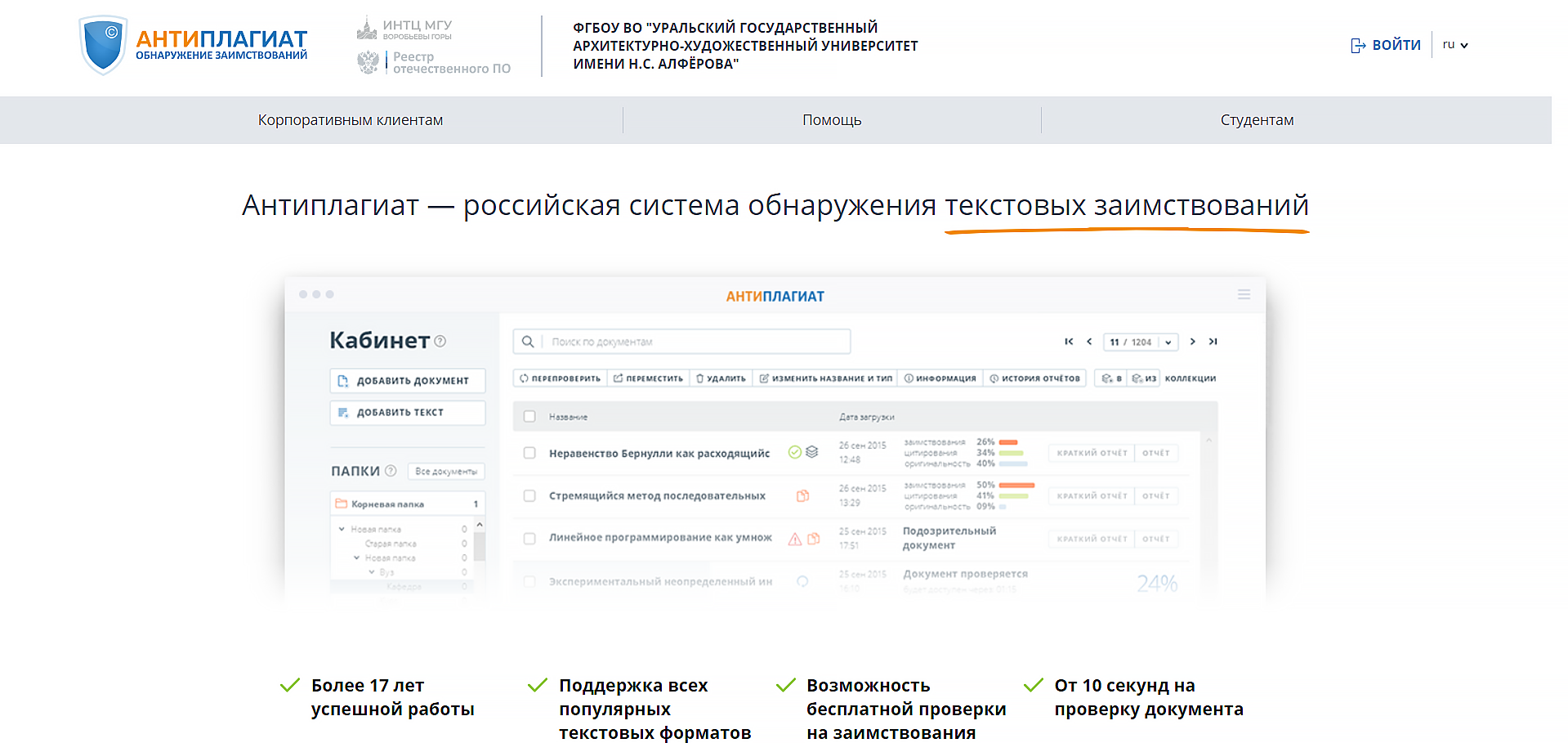Open Реестр отечественного ПО logo link
Viewport: 1568px width, 743px height.
coord(434,62)
